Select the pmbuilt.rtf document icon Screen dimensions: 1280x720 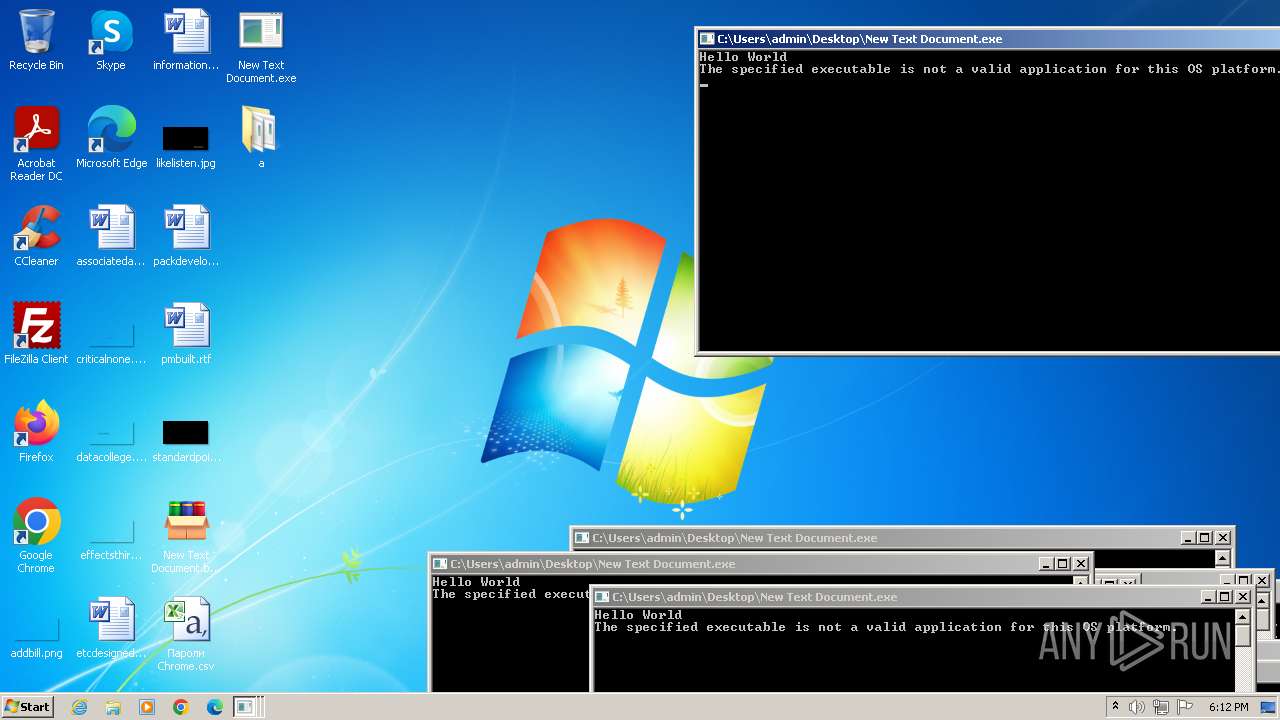(186, 334)
